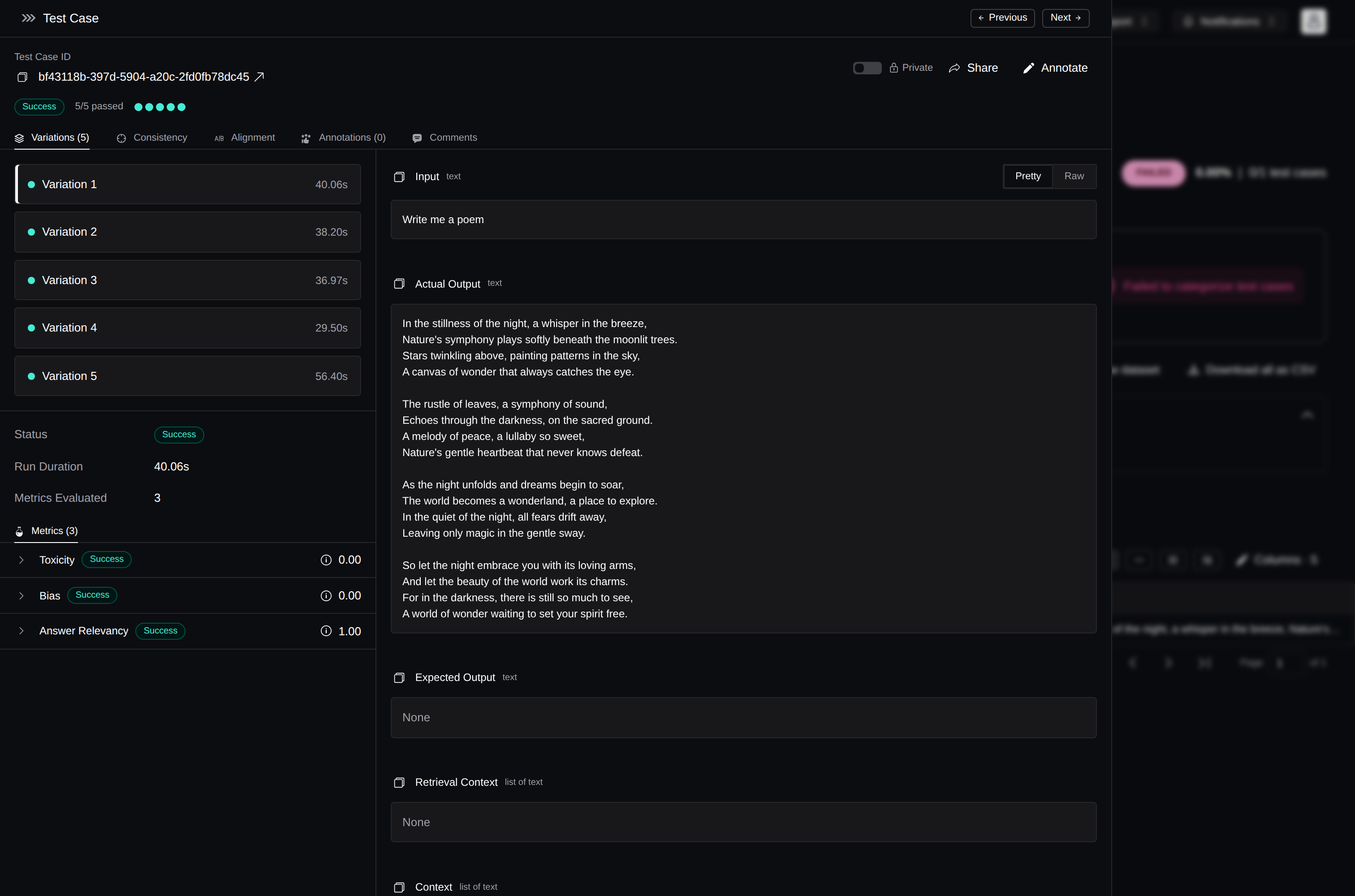Image resolution: width=1355 pixels, height=896 pixels.
Task: Copy the Retrieval Context content
Action: (399, 783)
